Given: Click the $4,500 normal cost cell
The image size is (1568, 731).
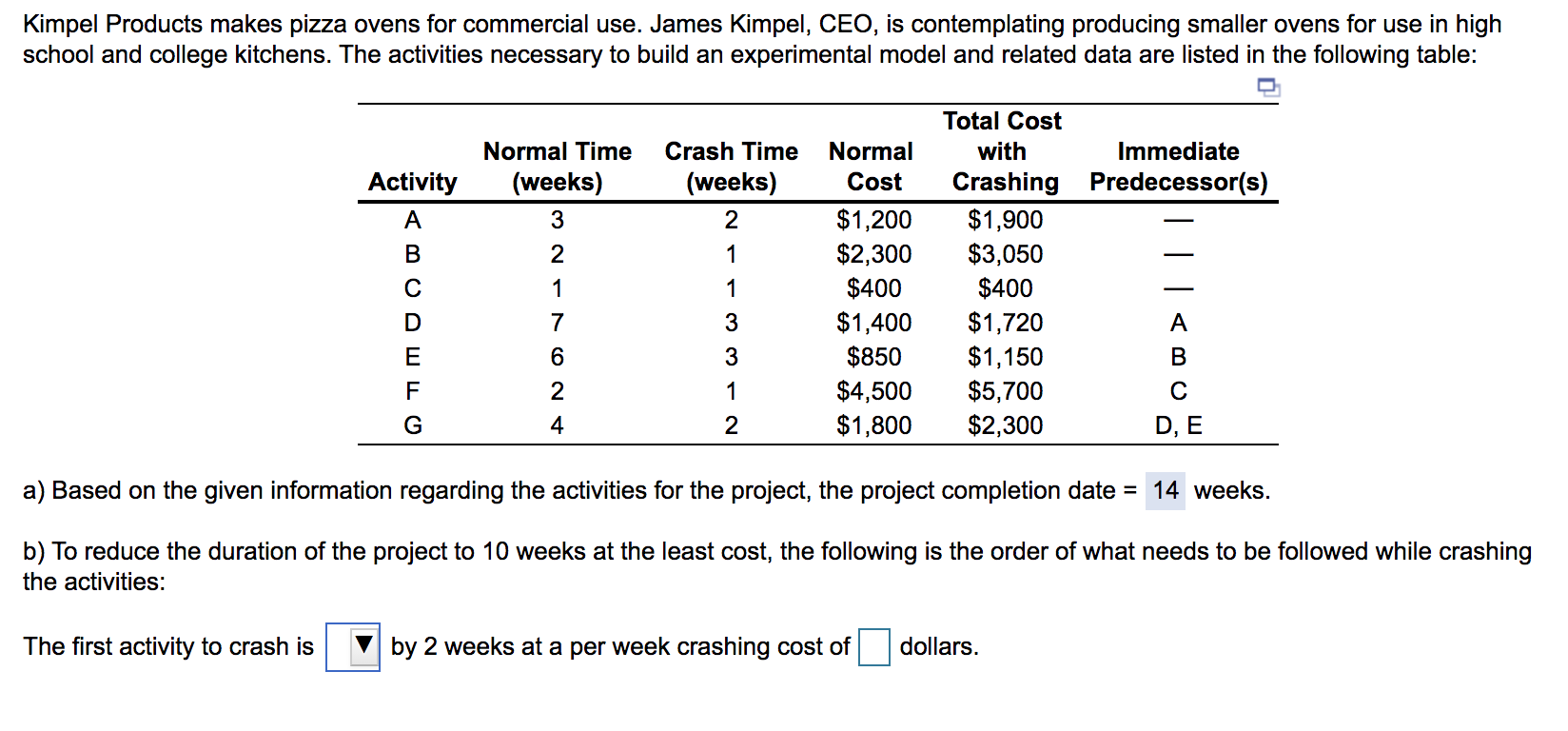Looking at the screenshot, I should [x=873, y=391].
